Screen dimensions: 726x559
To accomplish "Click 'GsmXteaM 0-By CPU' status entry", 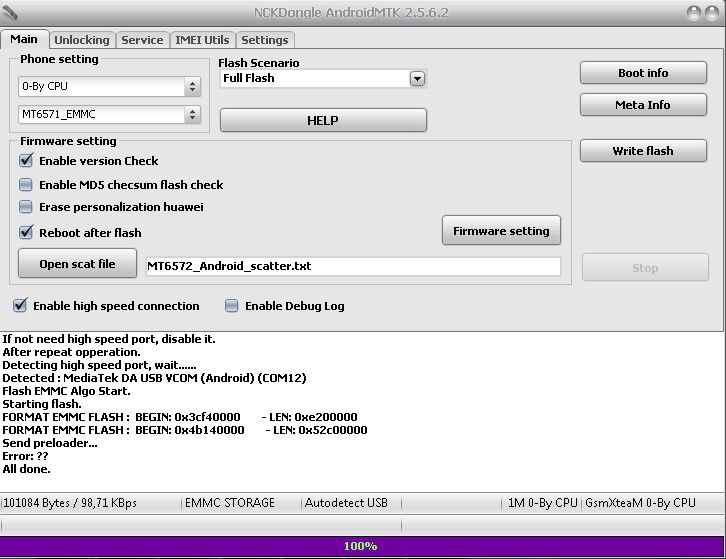I will (x=640, y=503).
